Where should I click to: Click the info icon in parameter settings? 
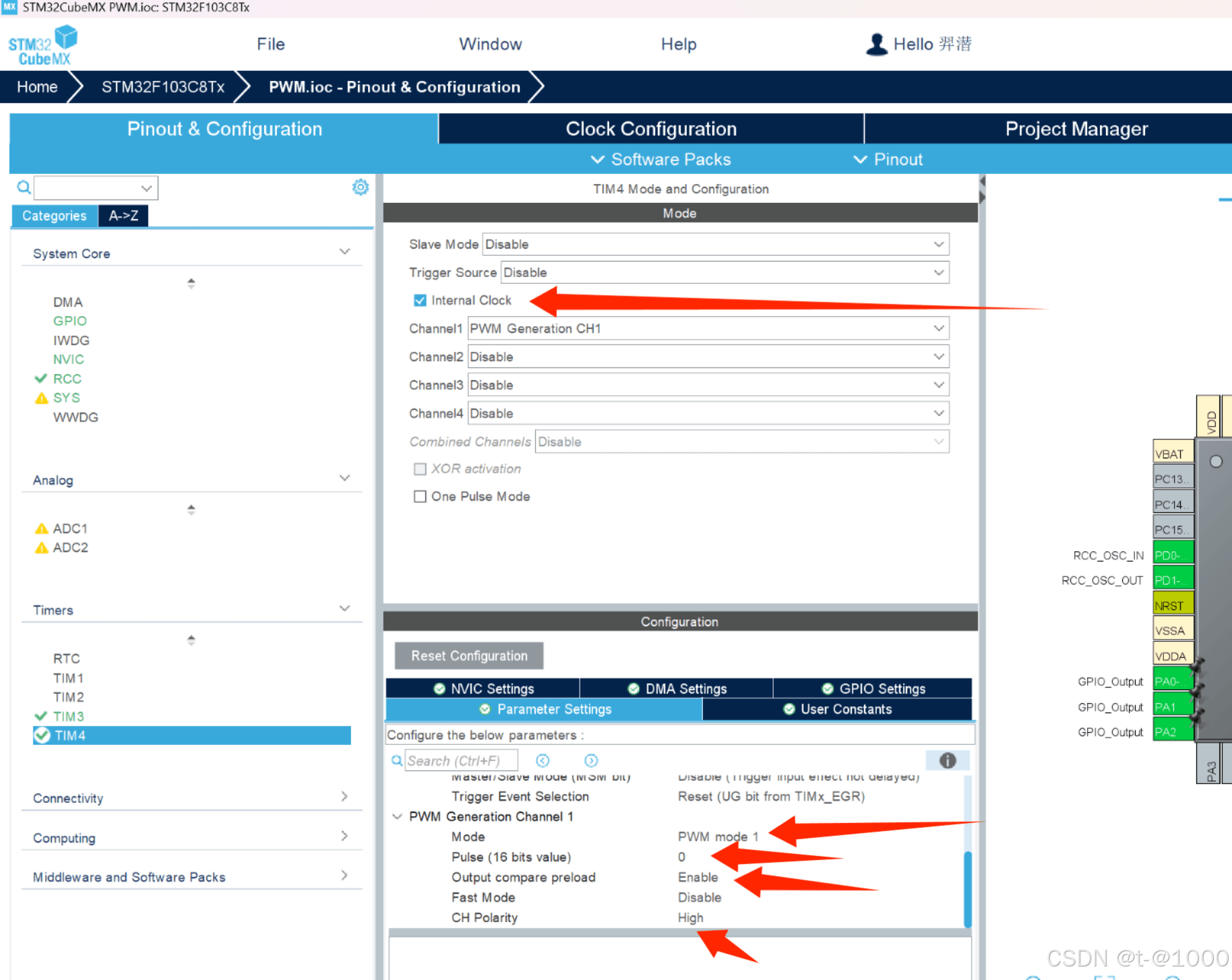(948, 760)
